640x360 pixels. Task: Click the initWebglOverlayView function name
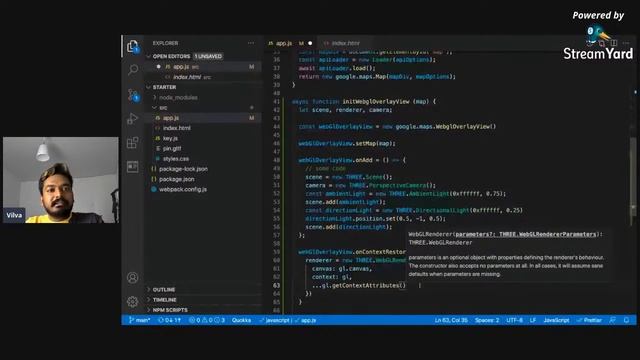click(x=376, y=102)
